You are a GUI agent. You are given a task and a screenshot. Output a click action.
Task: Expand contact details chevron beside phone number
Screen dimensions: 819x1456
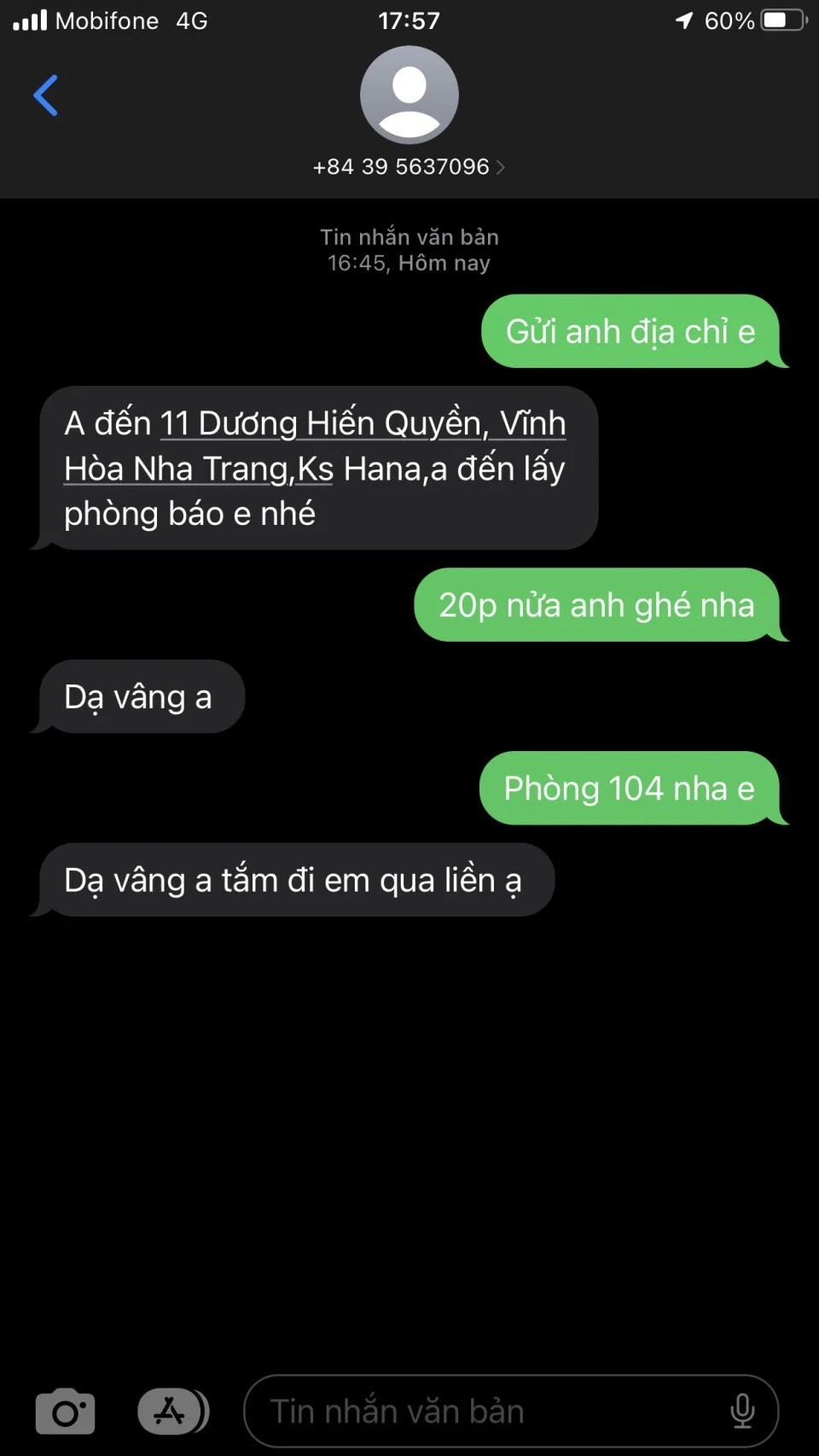click(x=501, y=167)
